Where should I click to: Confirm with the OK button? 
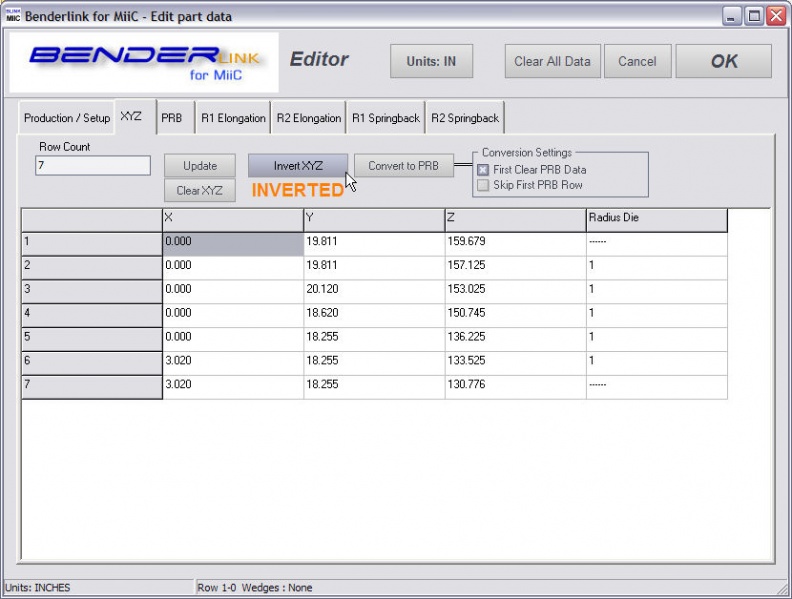click(723, 61)
